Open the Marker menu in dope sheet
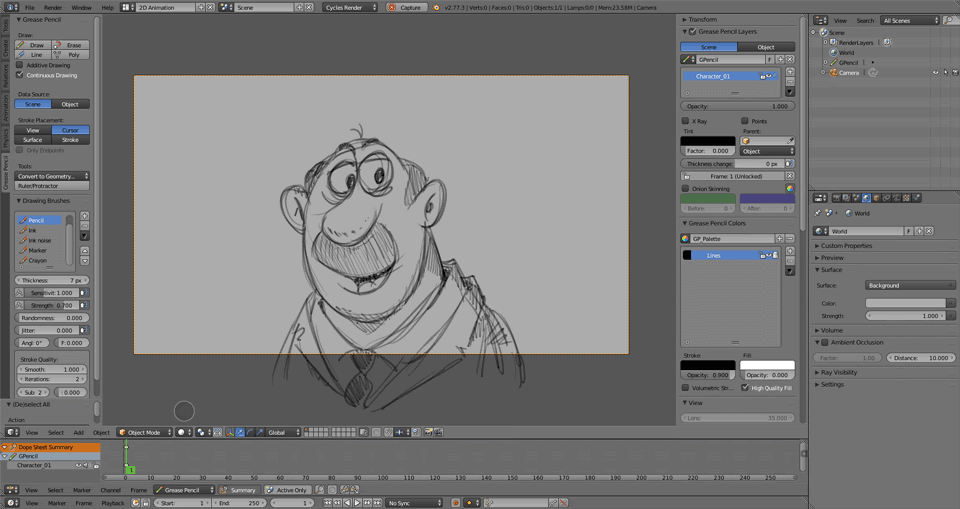 (x=82, y=490)
